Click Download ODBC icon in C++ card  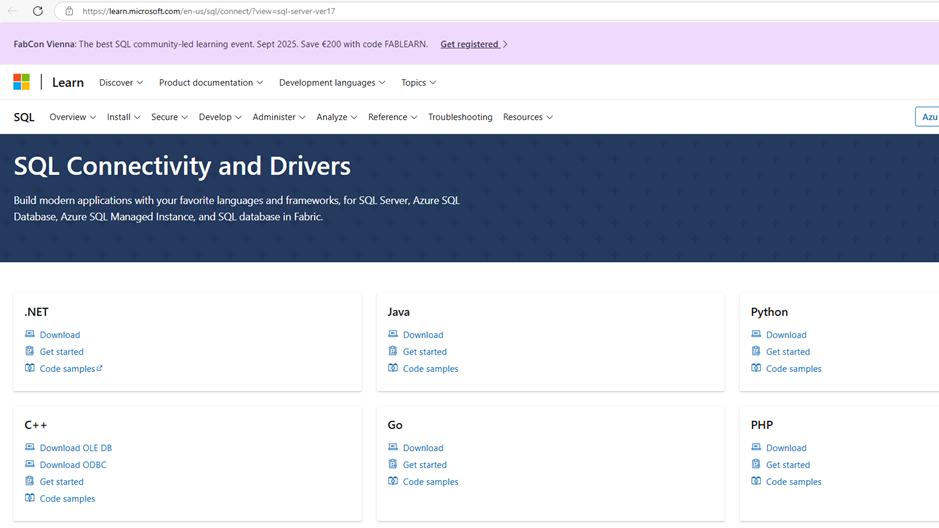[29, 464]
